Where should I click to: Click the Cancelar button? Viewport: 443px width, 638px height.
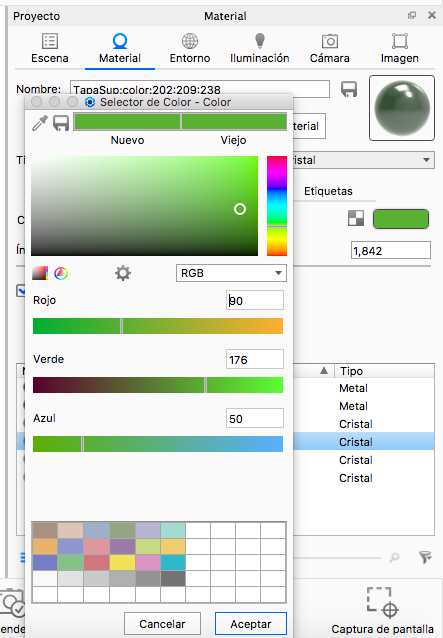162,624
